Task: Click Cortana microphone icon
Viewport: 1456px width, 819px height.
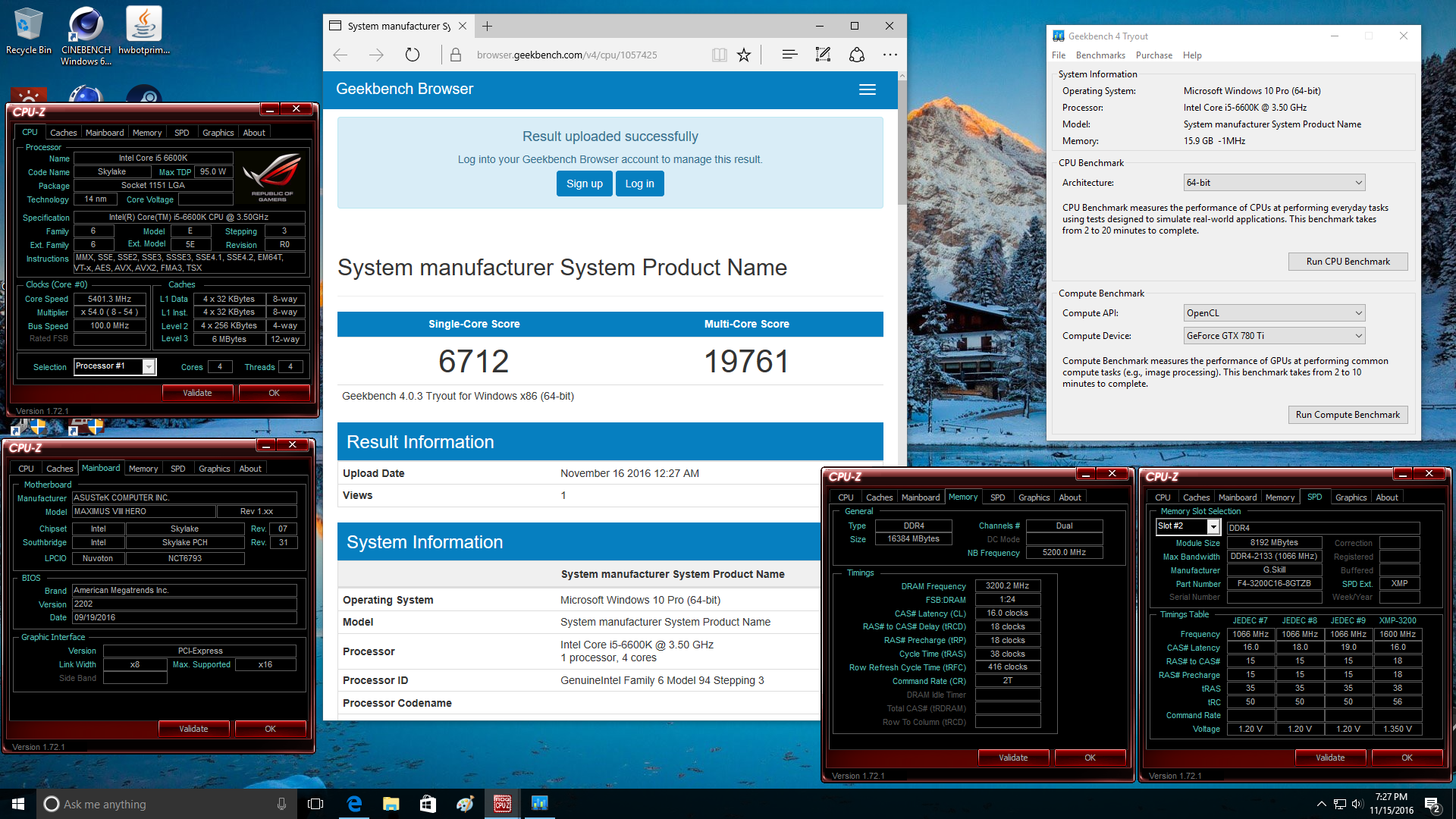Action: point(281,804)
